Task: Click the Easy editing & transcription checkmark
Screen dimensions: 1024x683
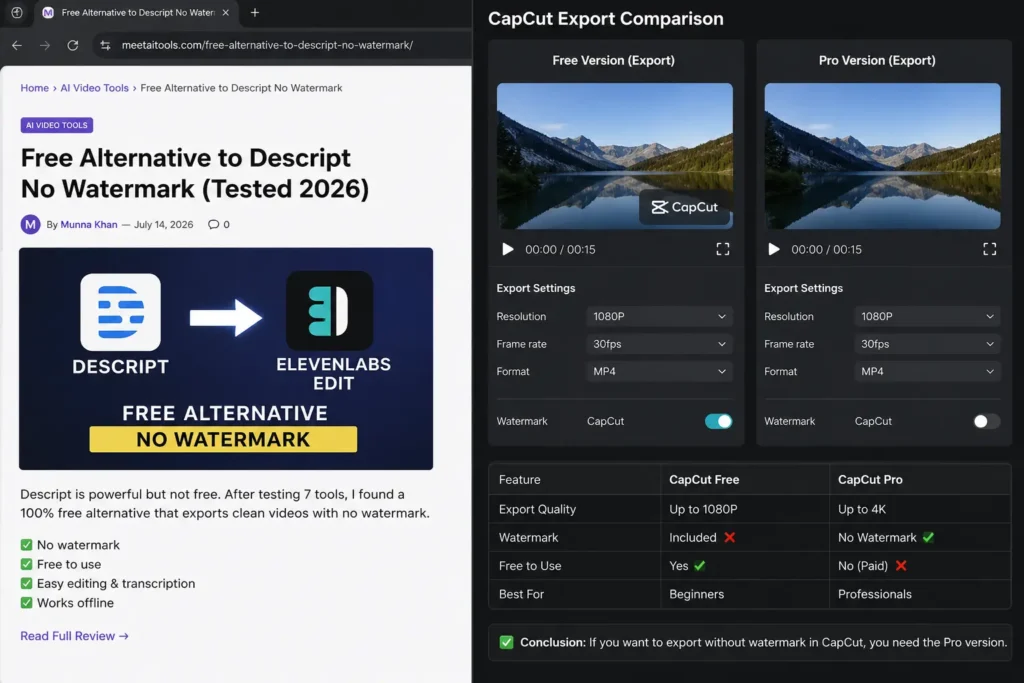Action: coord(26,583)
